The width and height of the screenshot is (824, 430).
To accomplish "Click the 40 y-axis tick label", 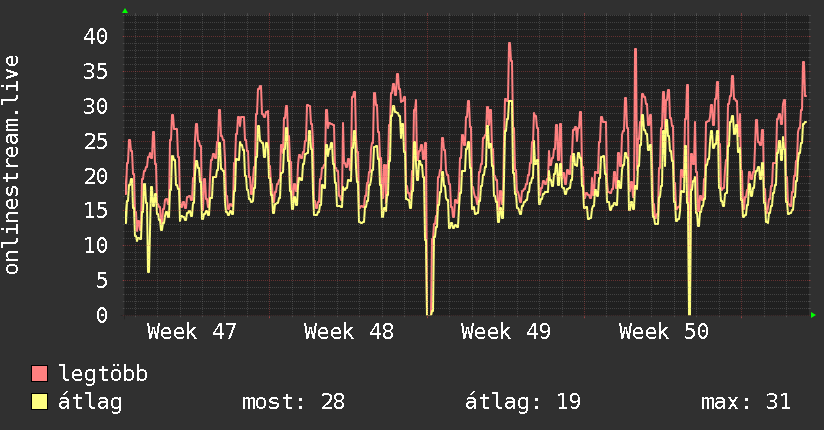I will pyautogui.click(x=96, y=36).
